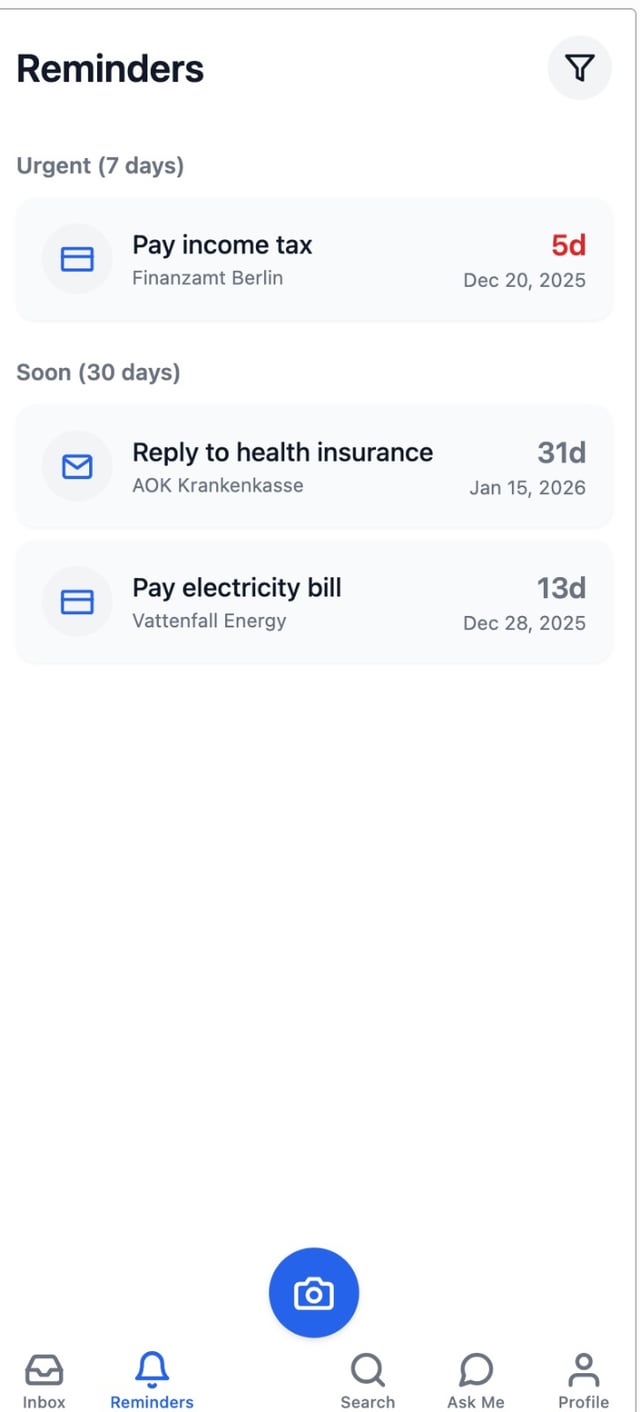
Task: Open Reply to health insurance reminder
Action: point(283,452)
